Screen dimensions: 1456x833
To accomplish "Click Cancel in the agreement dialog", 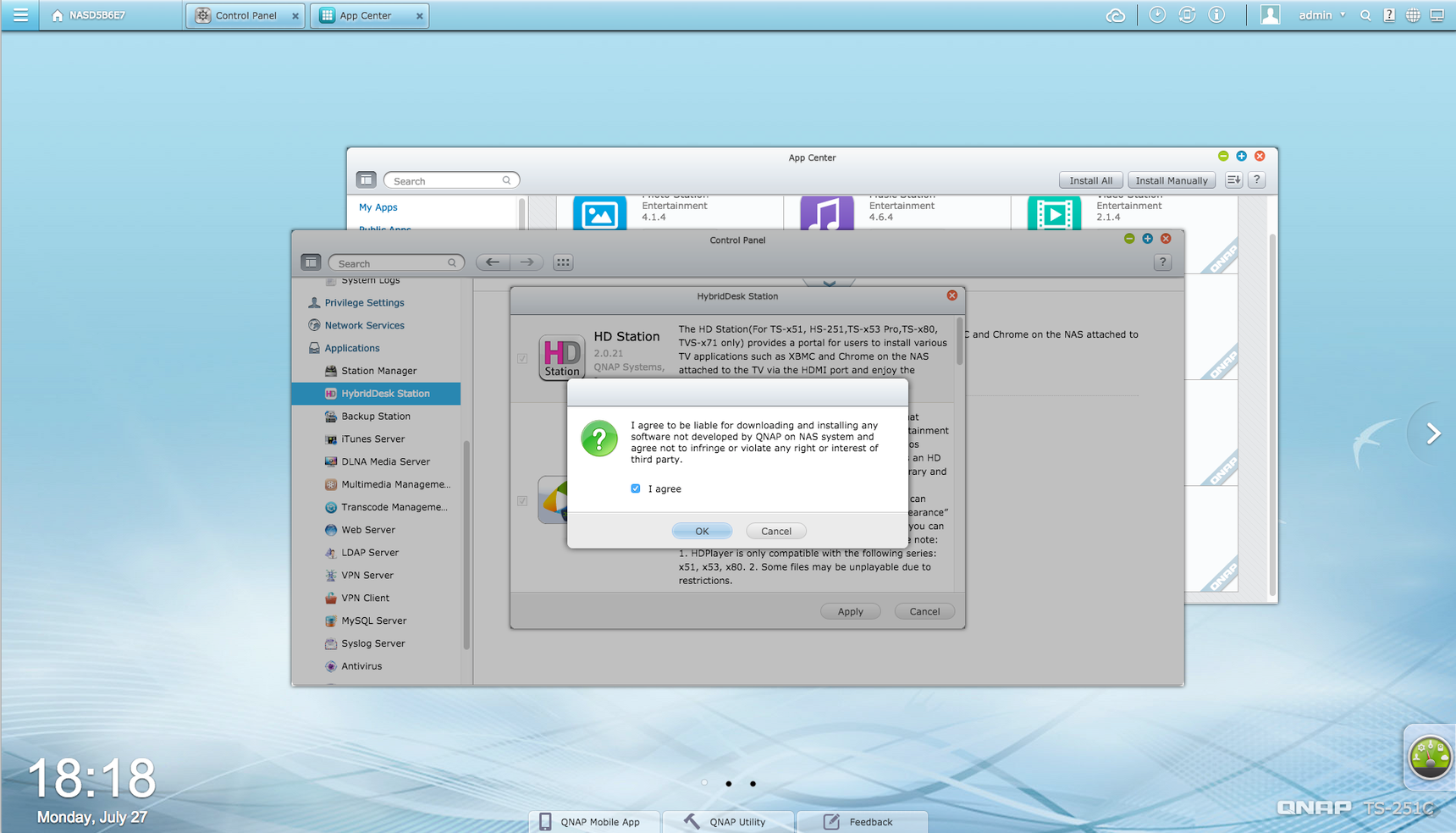I will (775, 531).
